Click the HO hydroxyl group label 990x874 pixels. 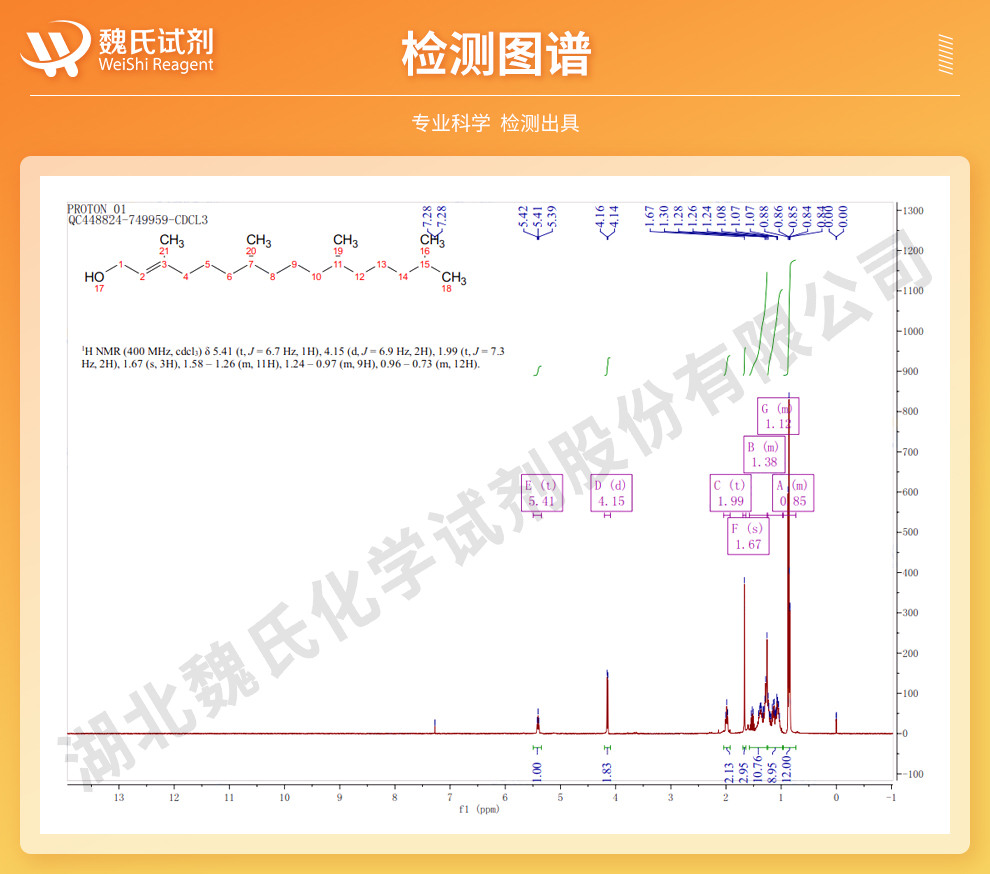[93, 277]
